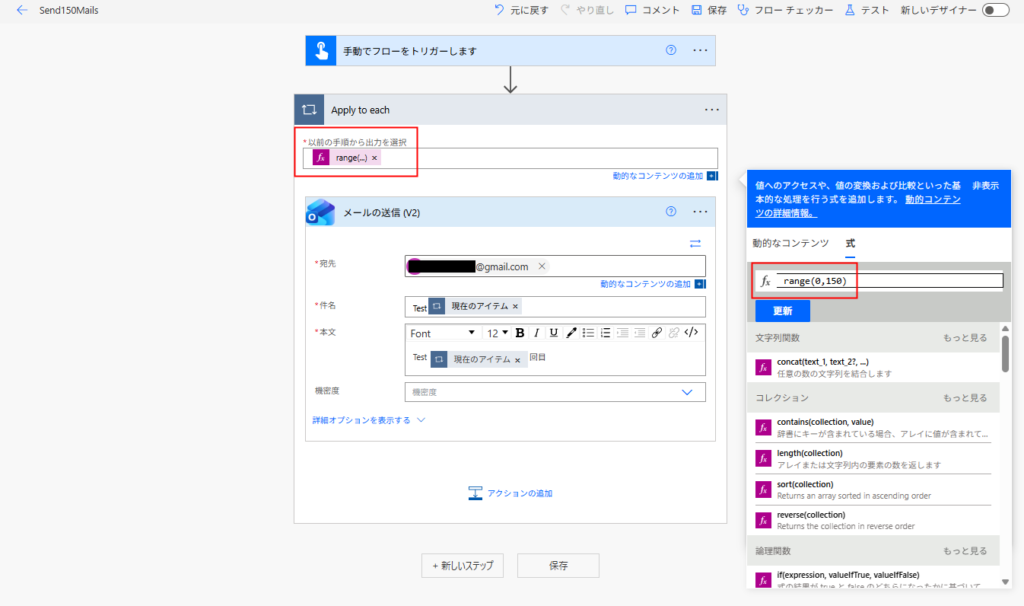The image size is (1024, 606).
Task: Open the Font family dropdown
Action: [x=443, y=333]
